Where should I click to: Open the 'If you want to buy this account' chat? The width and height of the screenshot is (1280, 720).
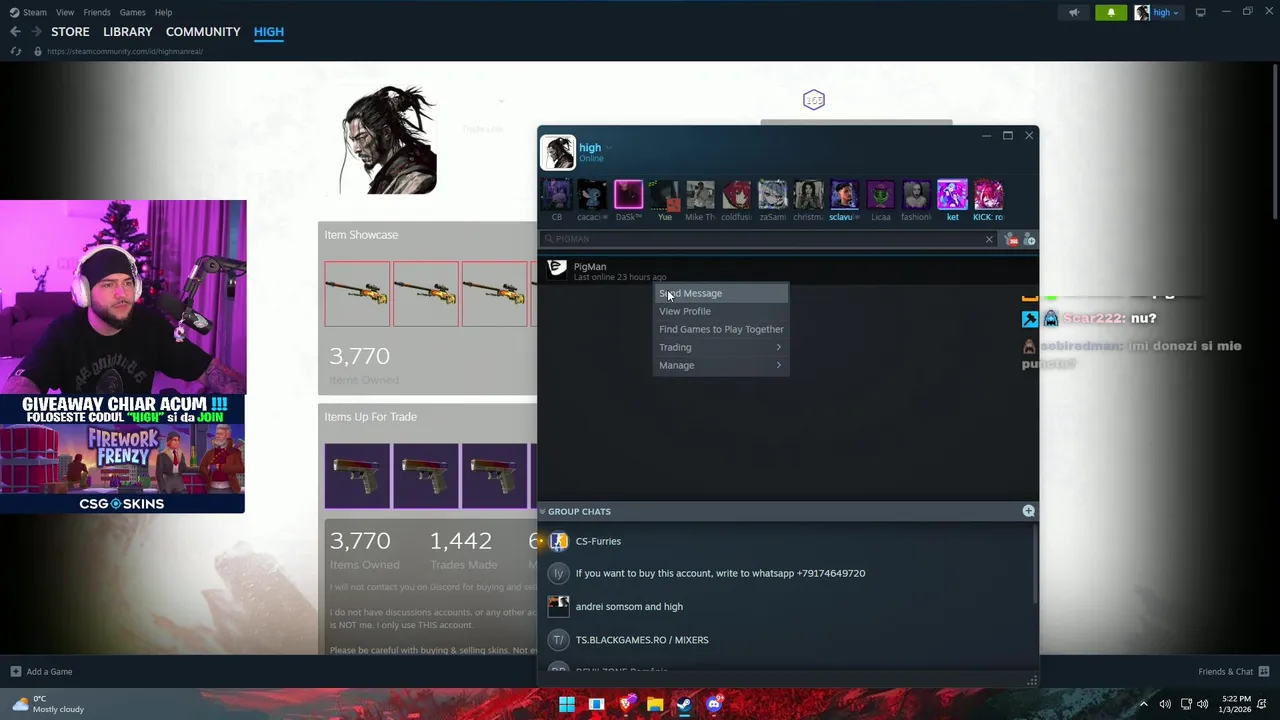tap(786, 573)
